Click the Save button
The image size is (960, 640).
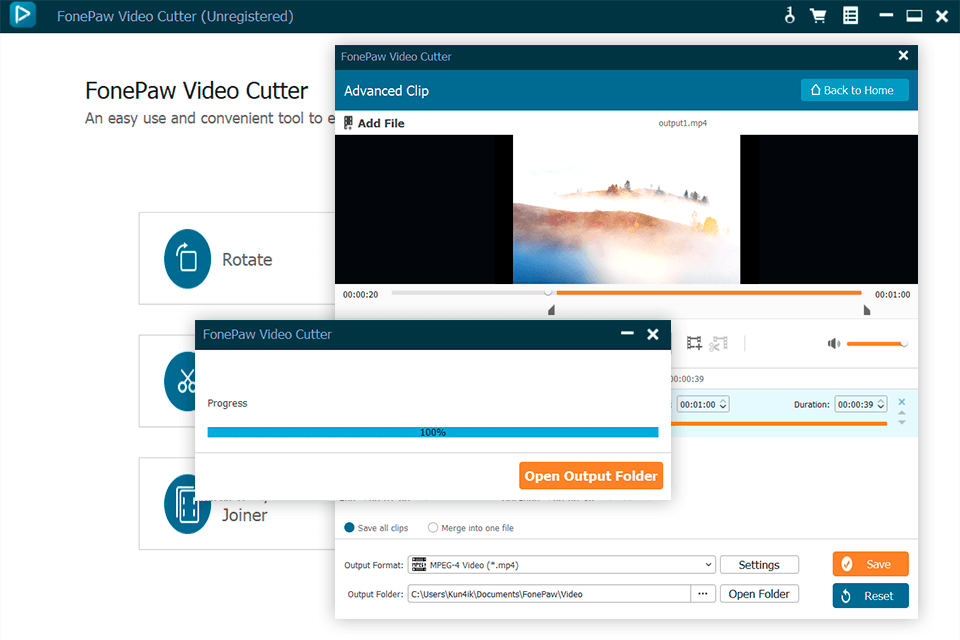pyautogui.click(x=870, y=563)
